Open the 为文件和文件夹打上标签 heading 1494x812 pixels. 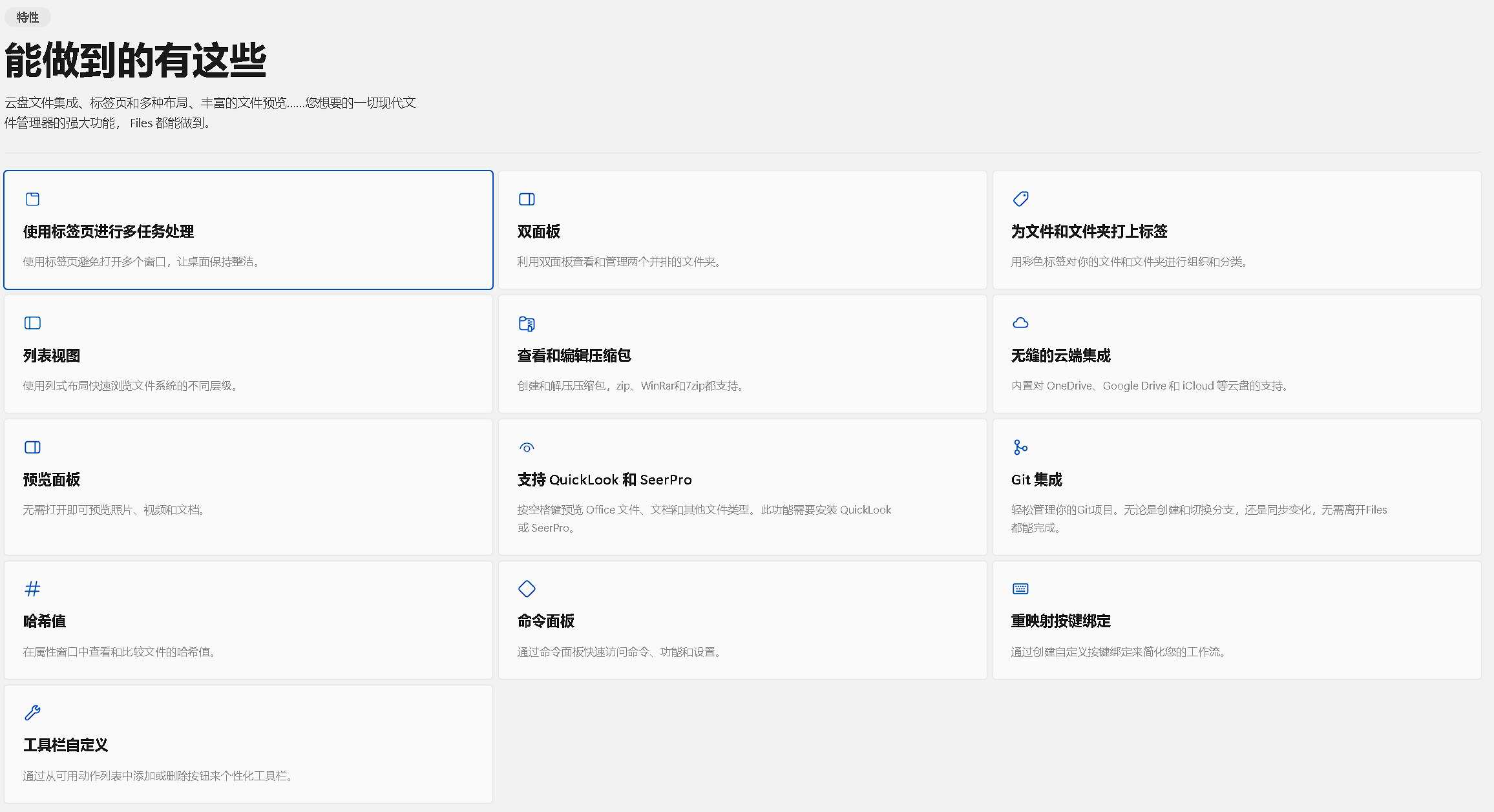pos(1089,231)
